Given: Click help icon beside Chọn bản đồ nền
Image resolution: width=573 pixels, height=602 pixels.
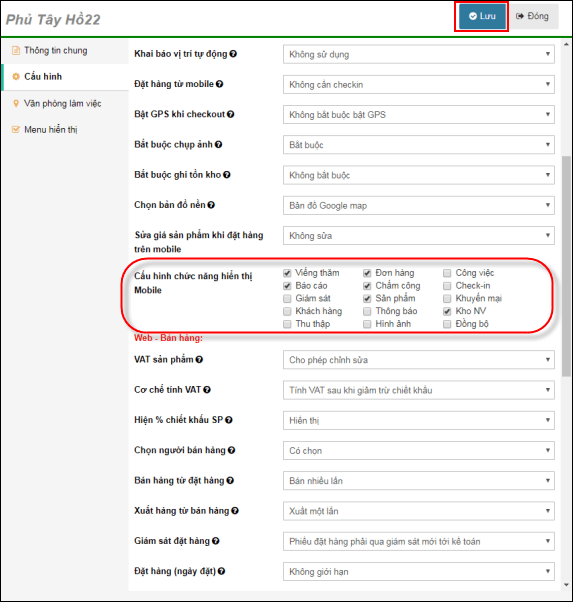Looking at the screenshot, I should coord(211,205).
